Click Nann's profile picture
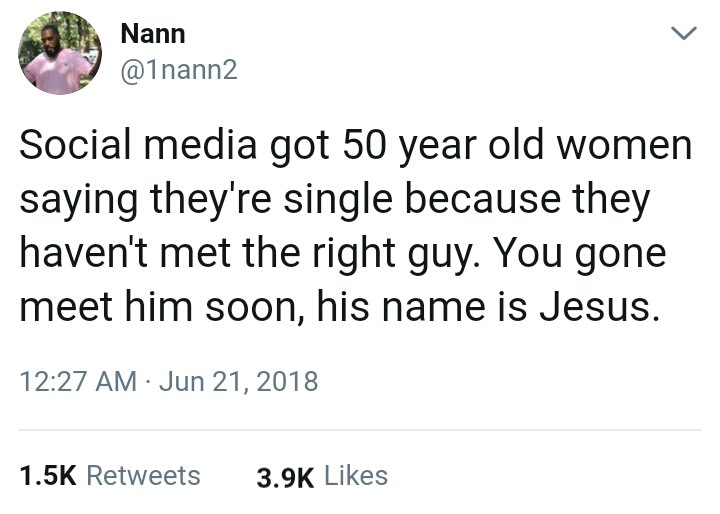 tap(60, 53)
